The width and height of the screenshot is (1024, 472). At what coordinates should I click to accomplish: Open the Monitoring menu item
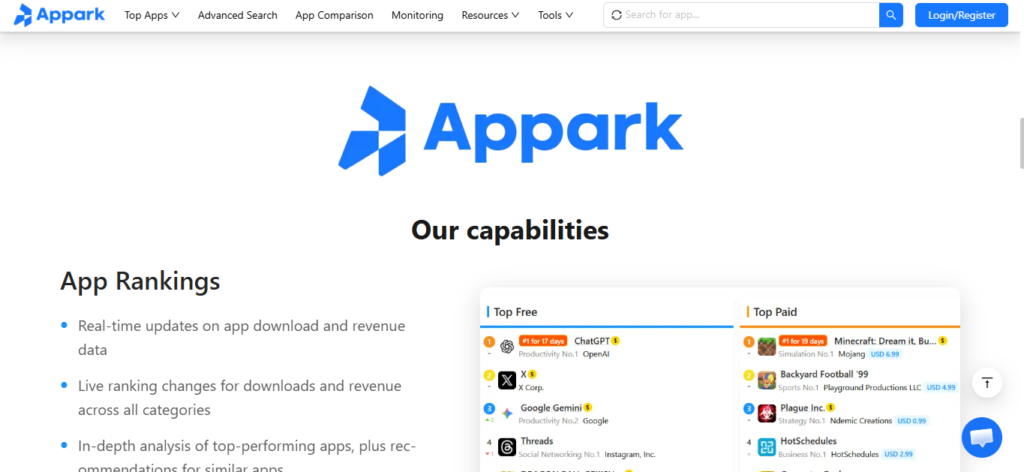[417, 15]
